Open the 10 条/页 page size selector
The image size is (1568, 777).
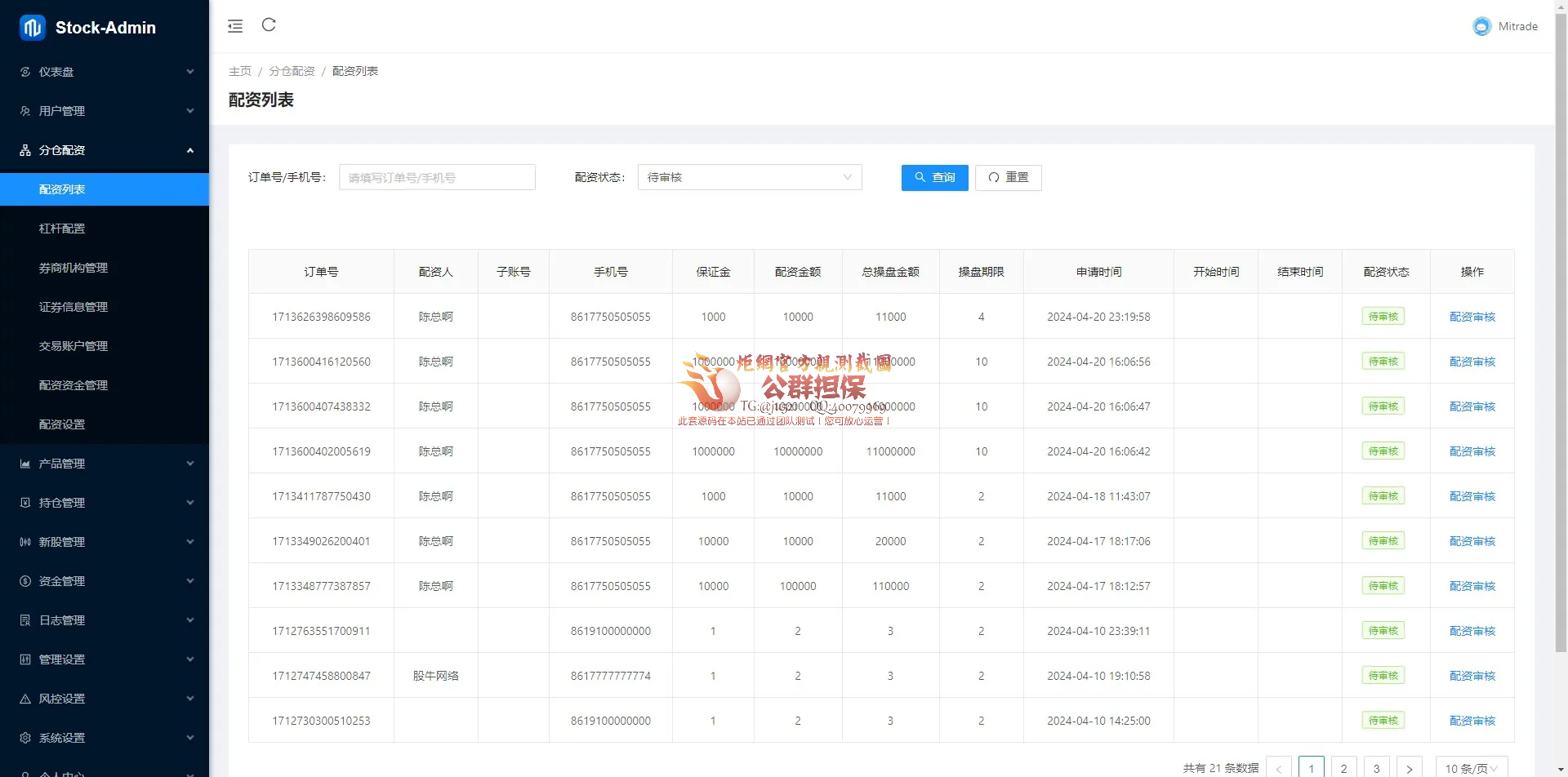tap(1471, 768)
